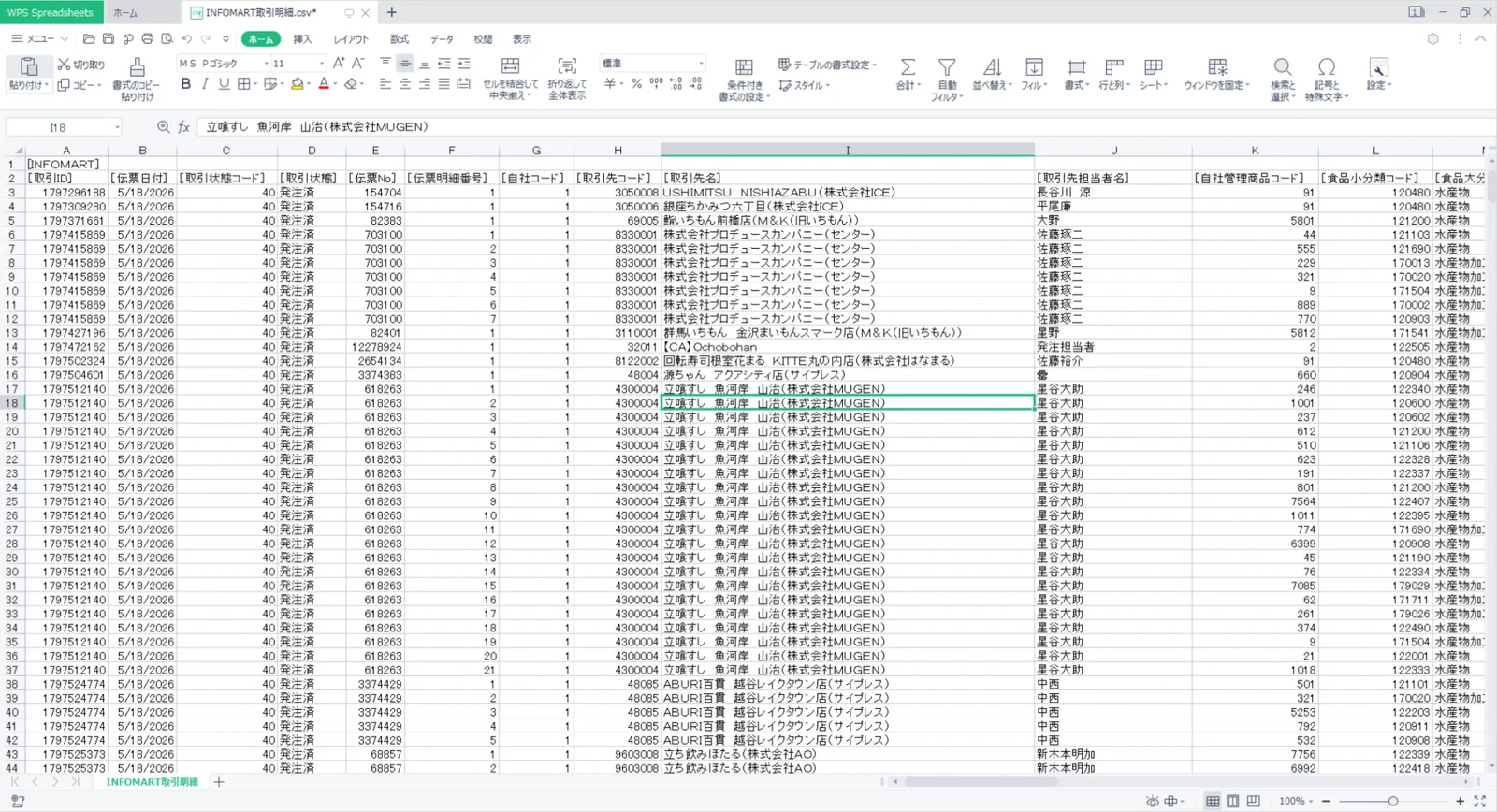Switch to the 数式 ribbon tab
Viewport: 1497px width, 812px height.
point(400,39)
